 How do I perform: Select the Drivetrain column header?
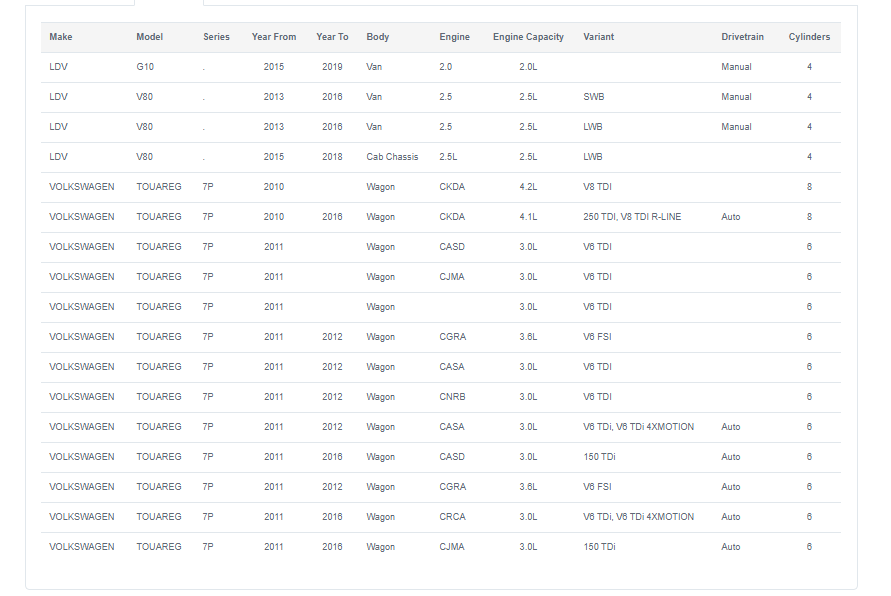pos(742,37)
